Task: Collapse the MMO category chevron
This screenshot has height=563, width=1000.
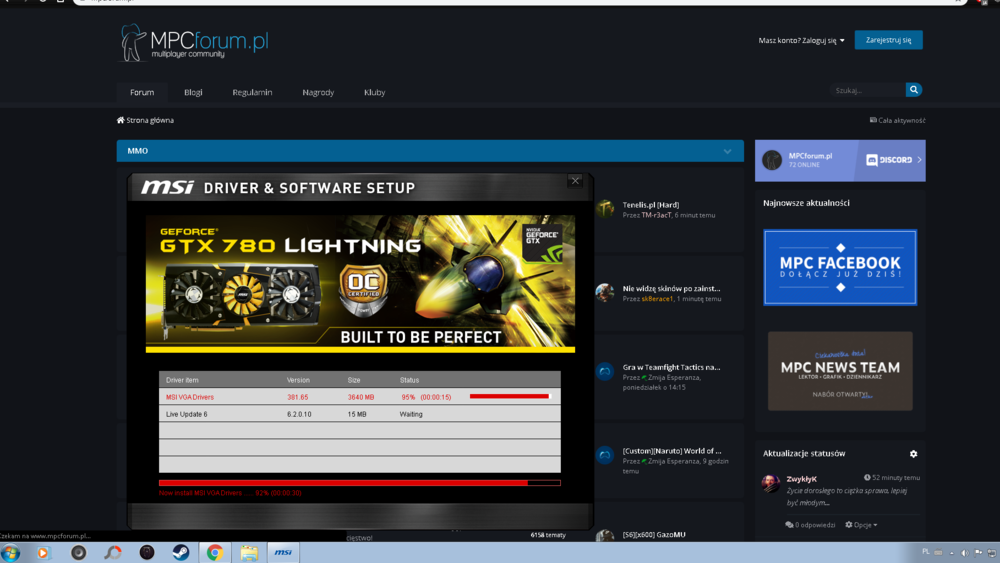Action: coord(727,152)
